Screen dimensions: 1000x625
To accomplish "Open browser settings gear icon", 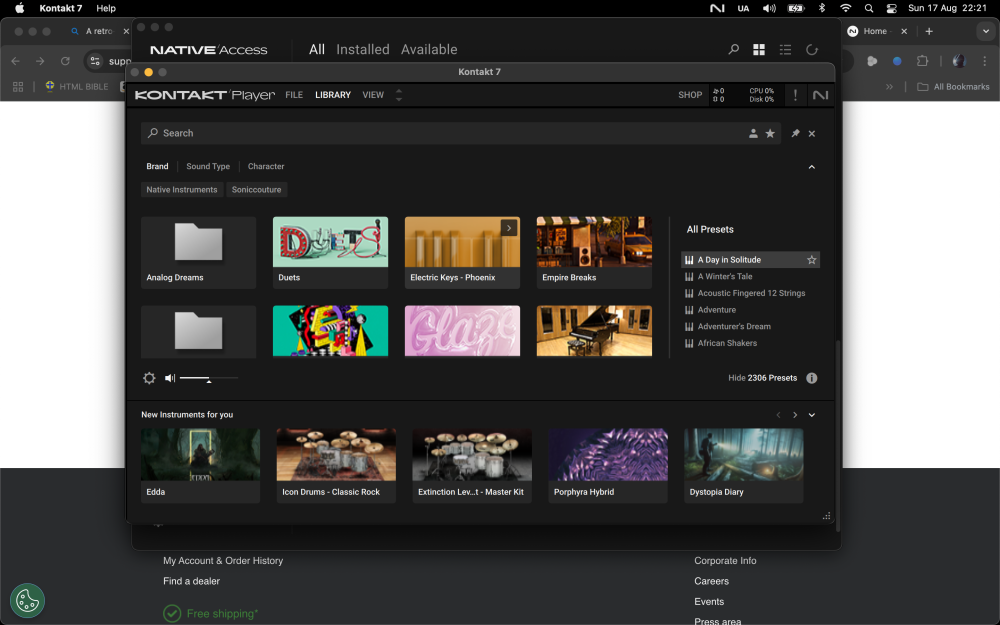I will click(149, 378).
